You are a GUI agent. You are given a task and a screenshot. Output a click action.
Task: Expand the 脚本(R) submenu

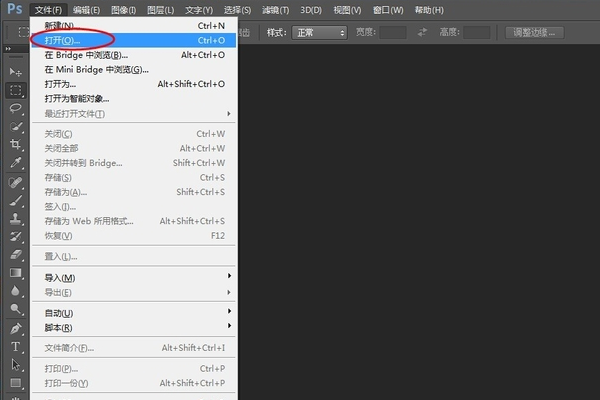click(134, 328)
